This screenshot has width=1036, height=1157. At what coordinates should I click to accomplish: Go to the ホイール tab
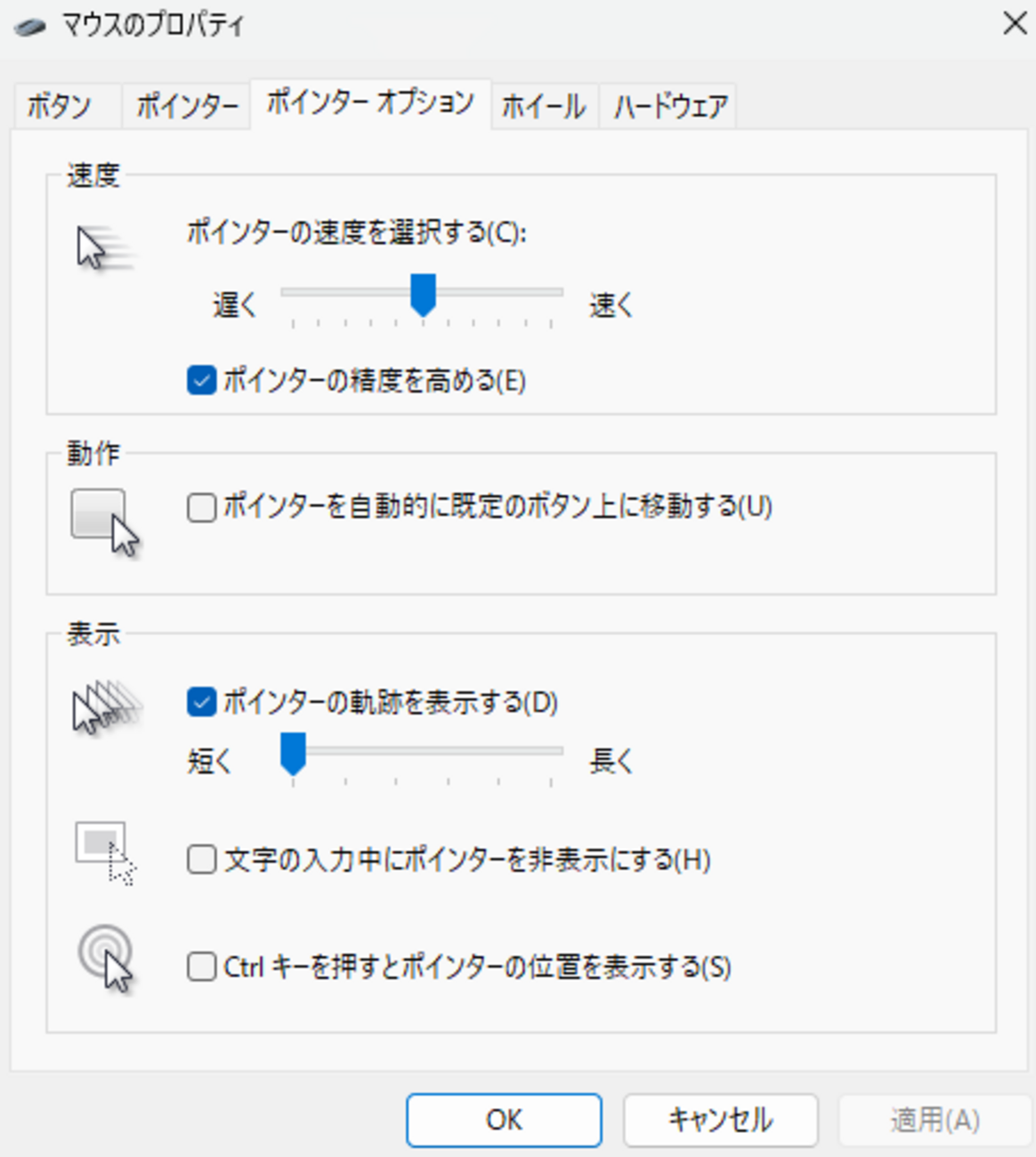click(544, 107)
